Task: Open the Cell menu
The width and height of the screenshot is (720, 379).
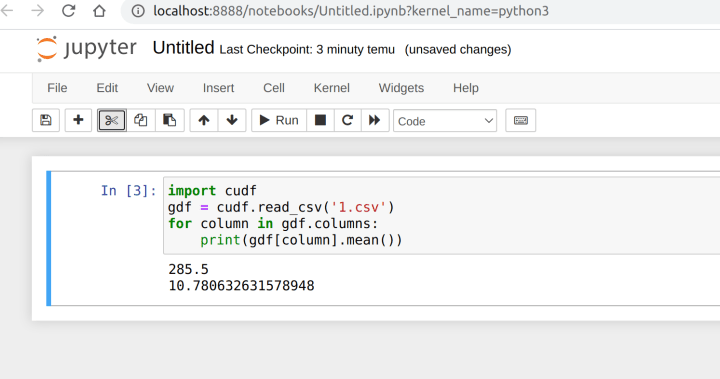Action: [274, 88]
